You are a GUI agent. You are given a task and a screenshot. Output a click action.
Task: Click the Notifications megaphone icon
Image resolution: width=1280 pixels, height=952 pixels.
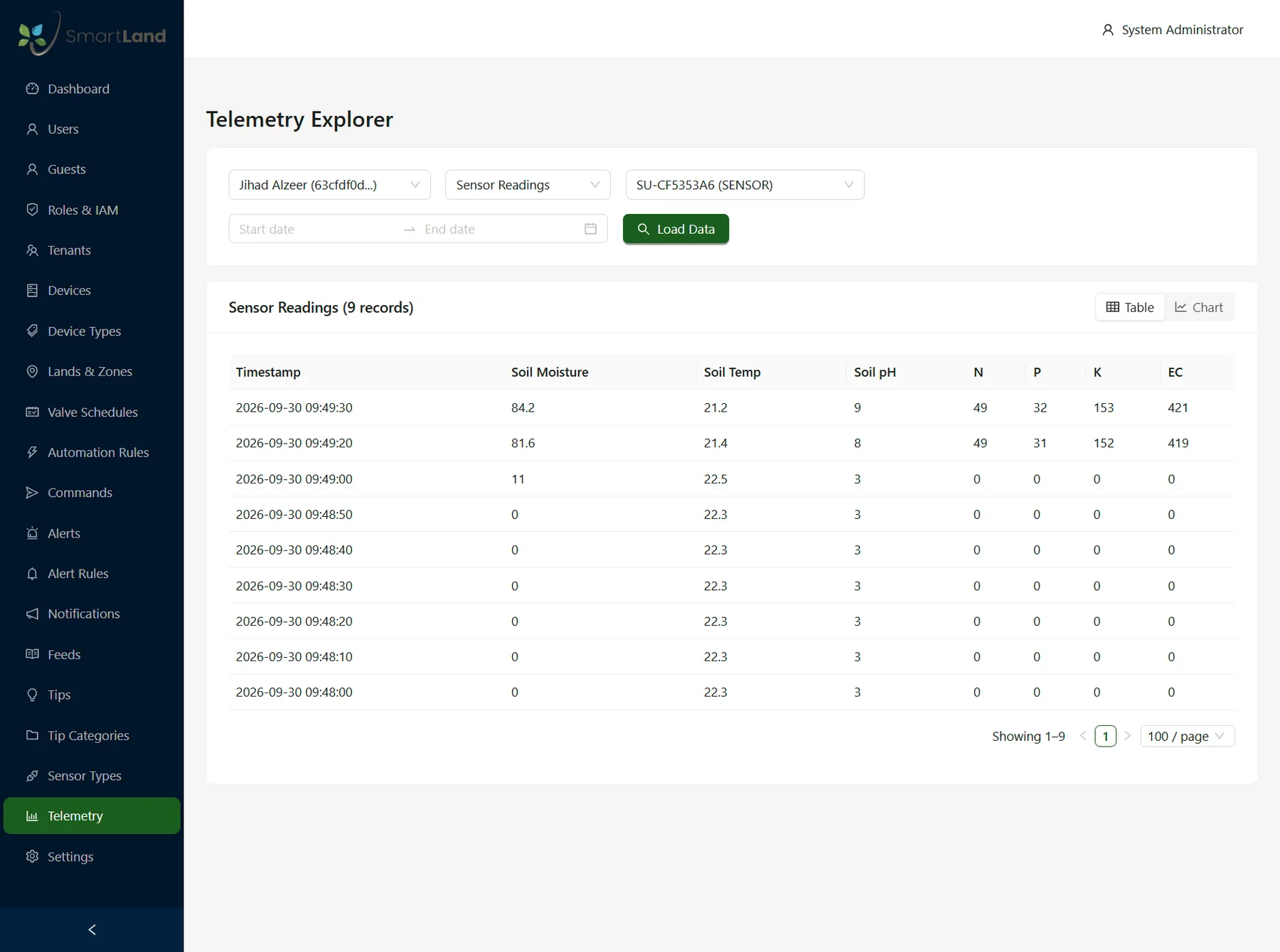pyautogui.click(x=32, y=614)
